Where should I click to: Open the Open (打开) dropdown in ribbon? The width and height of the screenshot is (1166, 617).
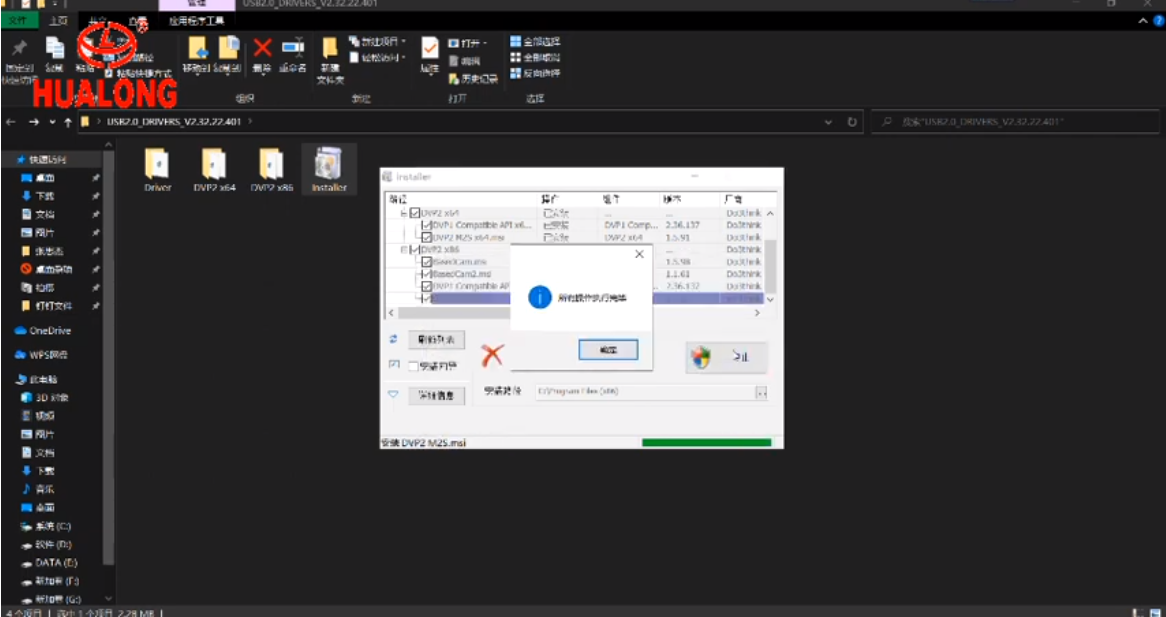coord(468,43)
